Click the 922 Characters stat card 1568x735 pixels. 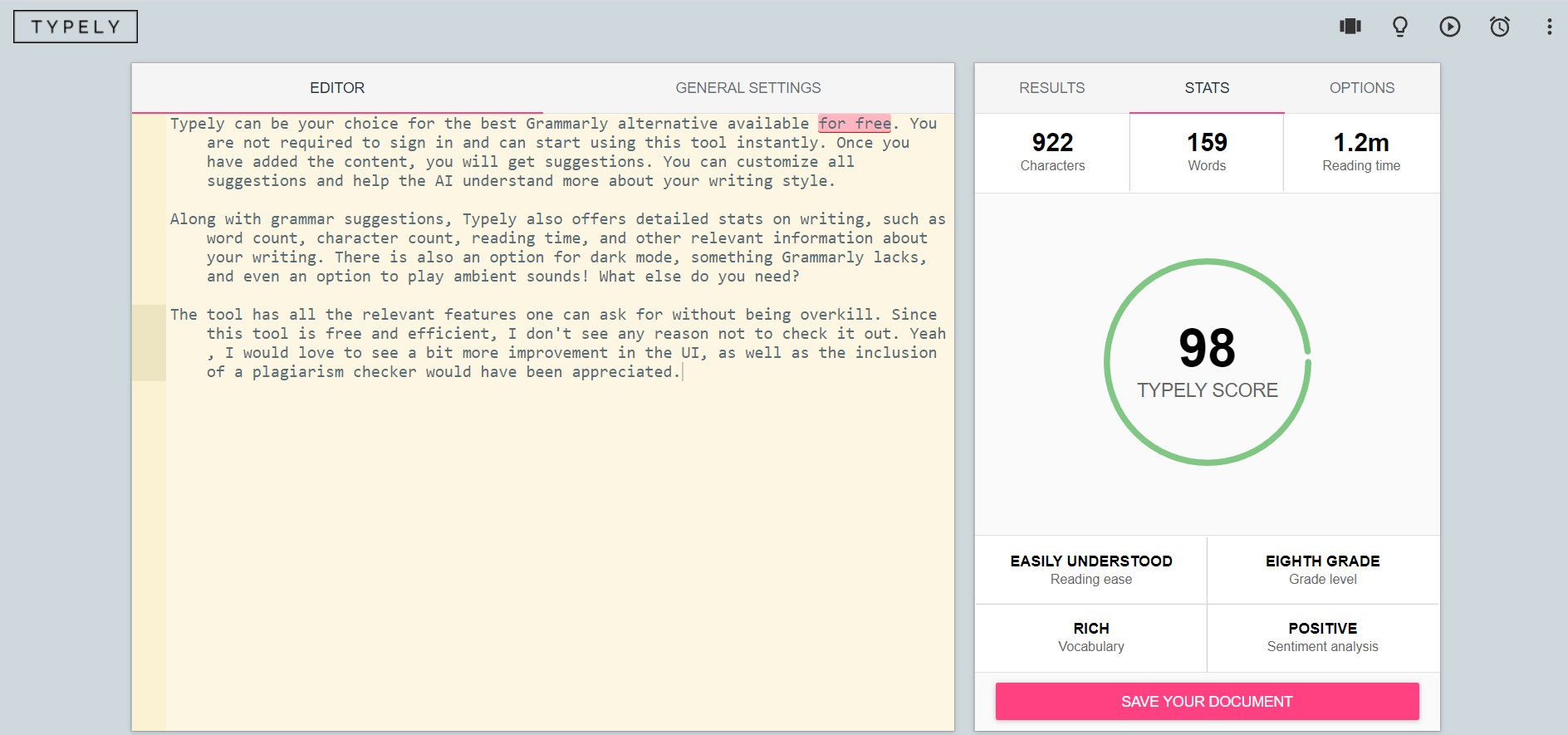[1052, 153]
